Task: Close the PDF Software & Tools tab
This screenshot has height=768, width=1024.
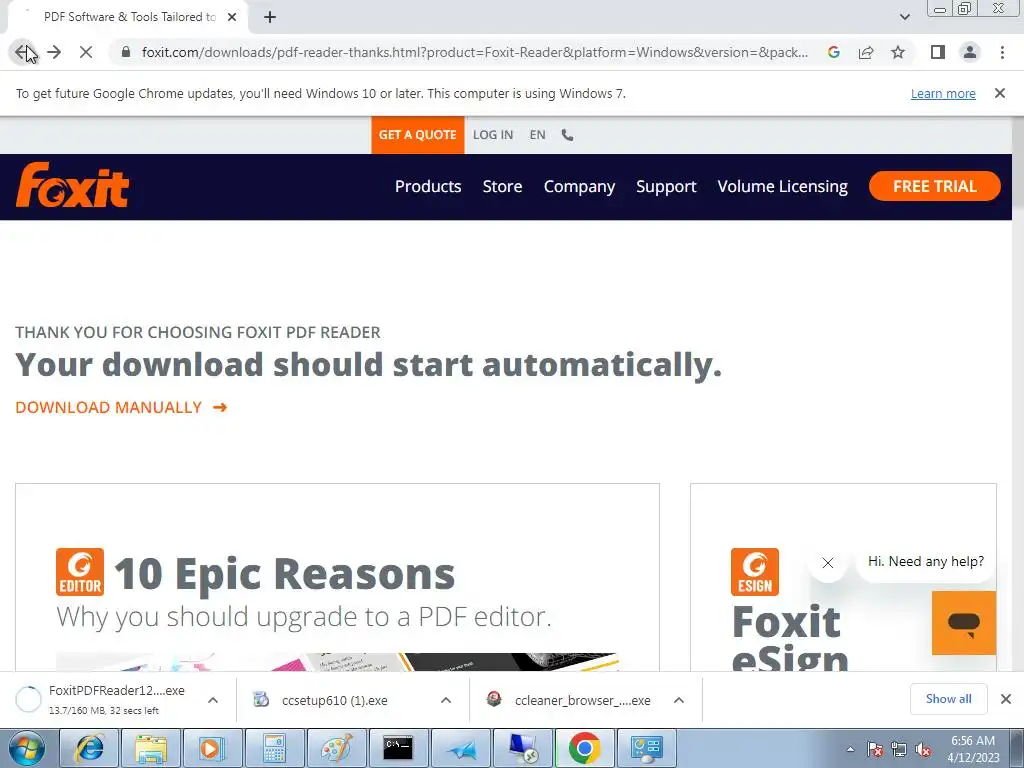Action: point(232,17)
